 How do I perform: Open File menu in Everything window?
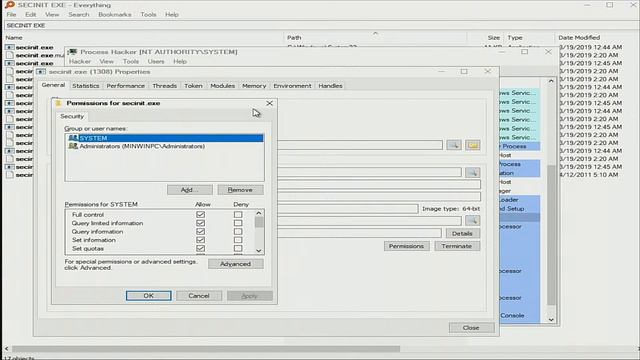pos(11,14)
